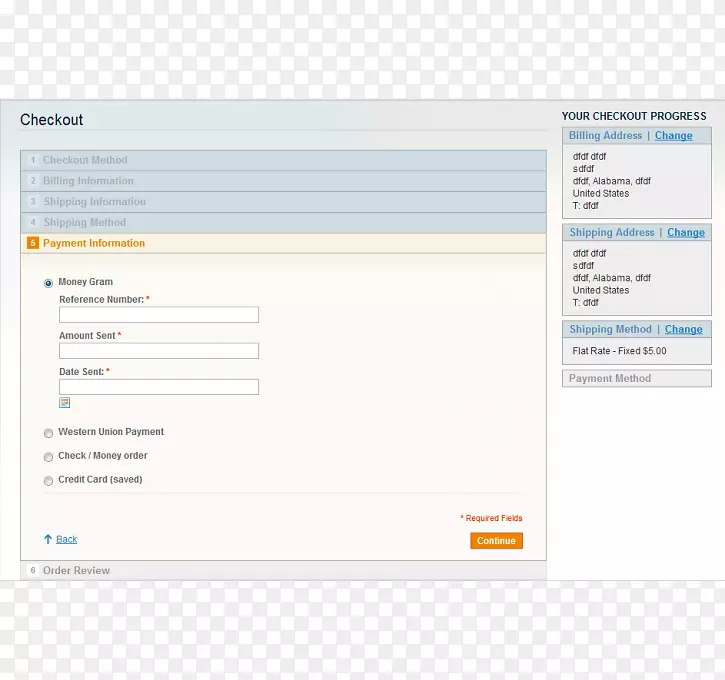This screenshot has width=725, height=680.
Task: Click into the Amount Sent field
Action: pos(158,351)
